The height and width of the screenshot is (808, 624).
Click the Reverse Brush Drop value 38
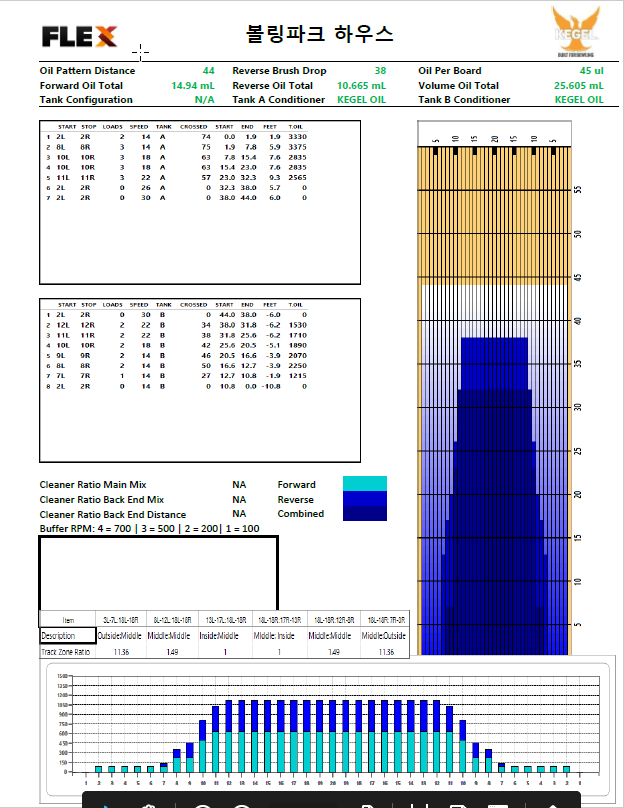pyautogui.click(x=380, y=71)
